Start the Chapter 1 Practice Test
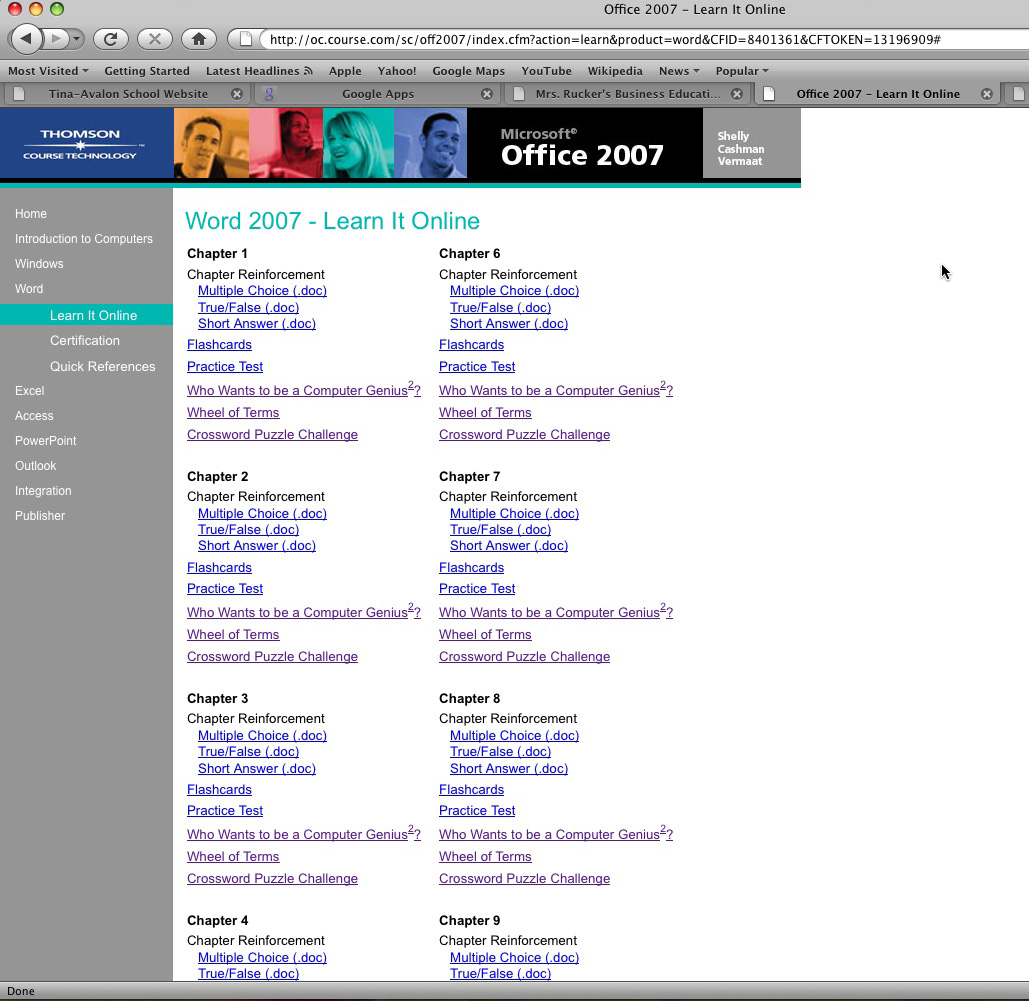This screenshot has height=1001, width=1029. click(x=225, y=366)
